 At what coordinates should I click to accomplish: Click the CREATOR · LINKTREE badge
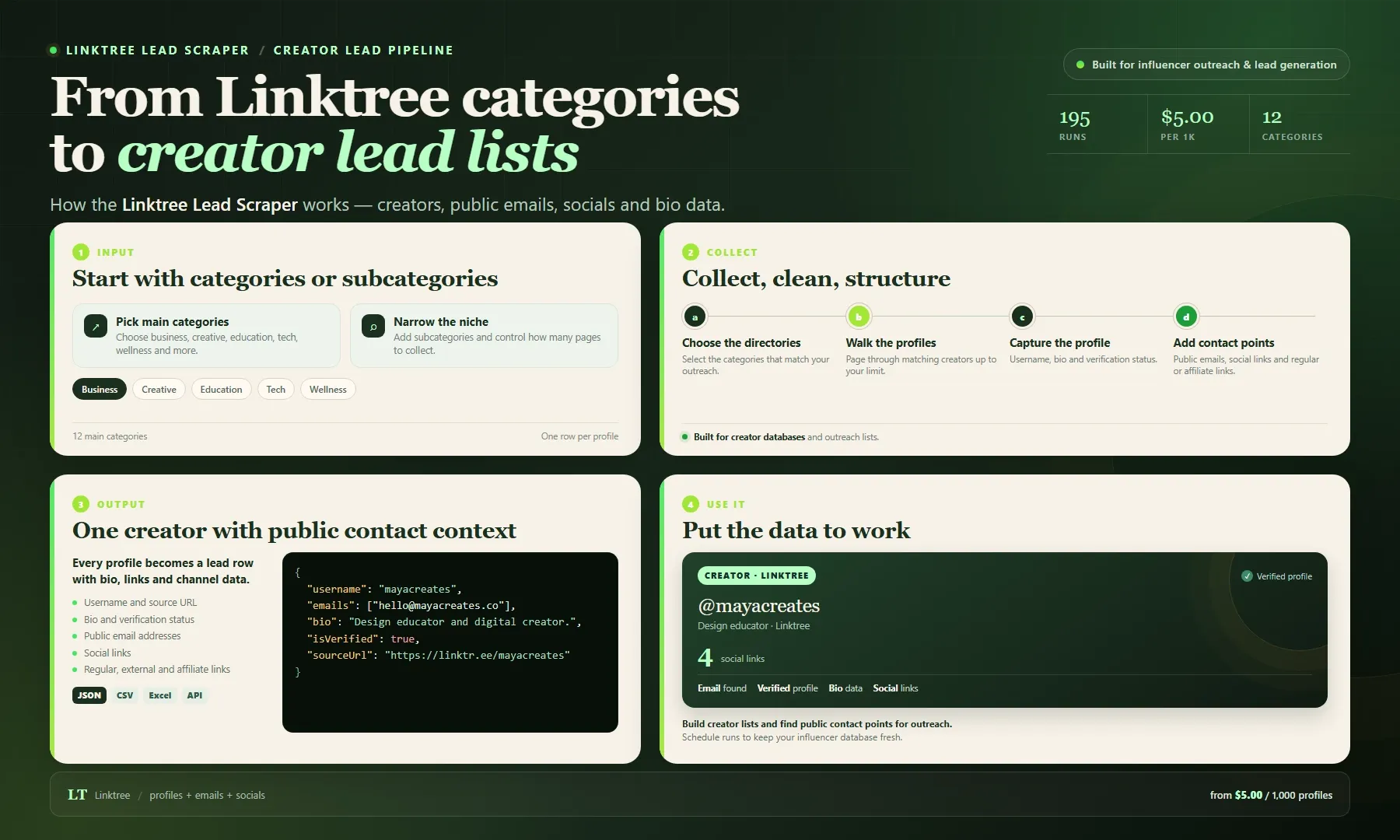point(757,576)
